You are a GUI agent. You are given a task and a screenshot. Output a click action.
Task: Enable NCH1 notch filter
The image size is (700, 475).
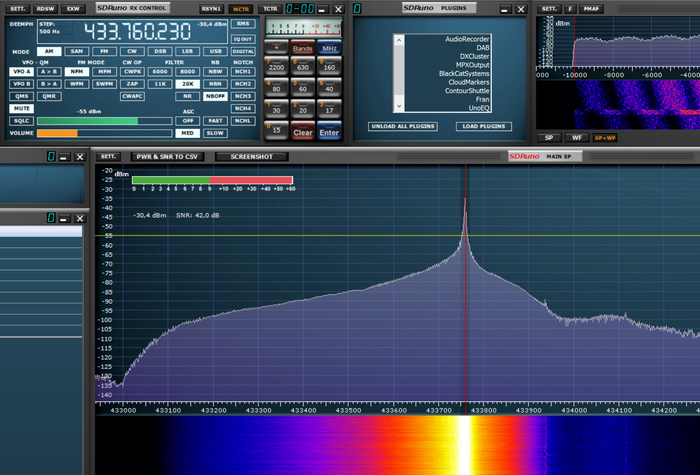point(243,71)
